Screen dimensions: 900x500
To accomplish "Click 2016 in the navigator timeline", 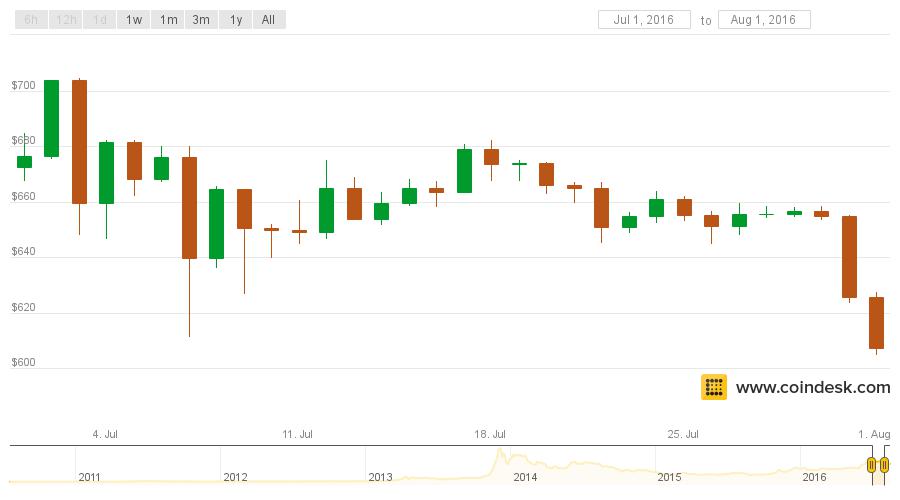I will (814, 477).
